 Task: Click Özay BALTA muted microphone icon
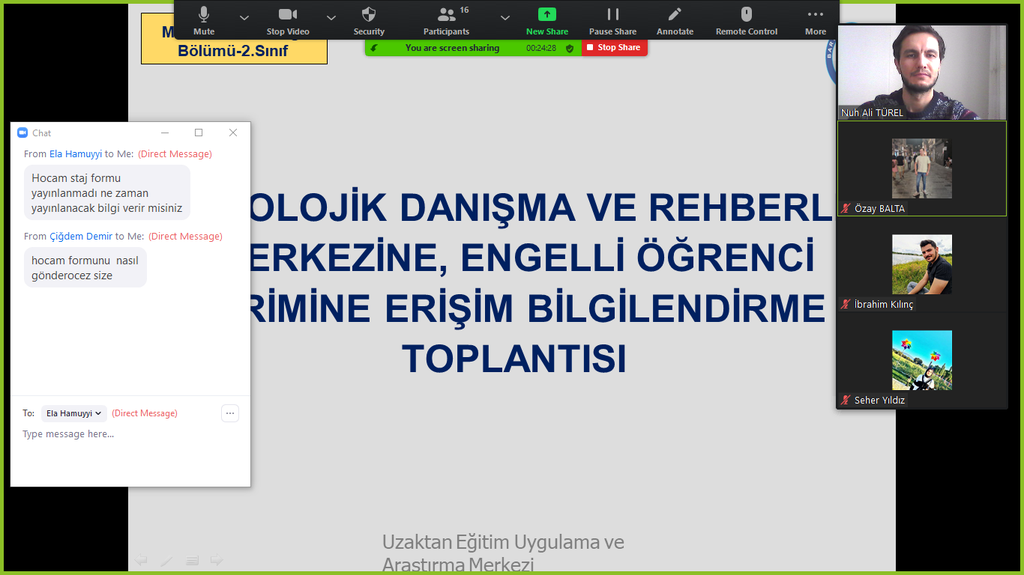coord(846,208)
